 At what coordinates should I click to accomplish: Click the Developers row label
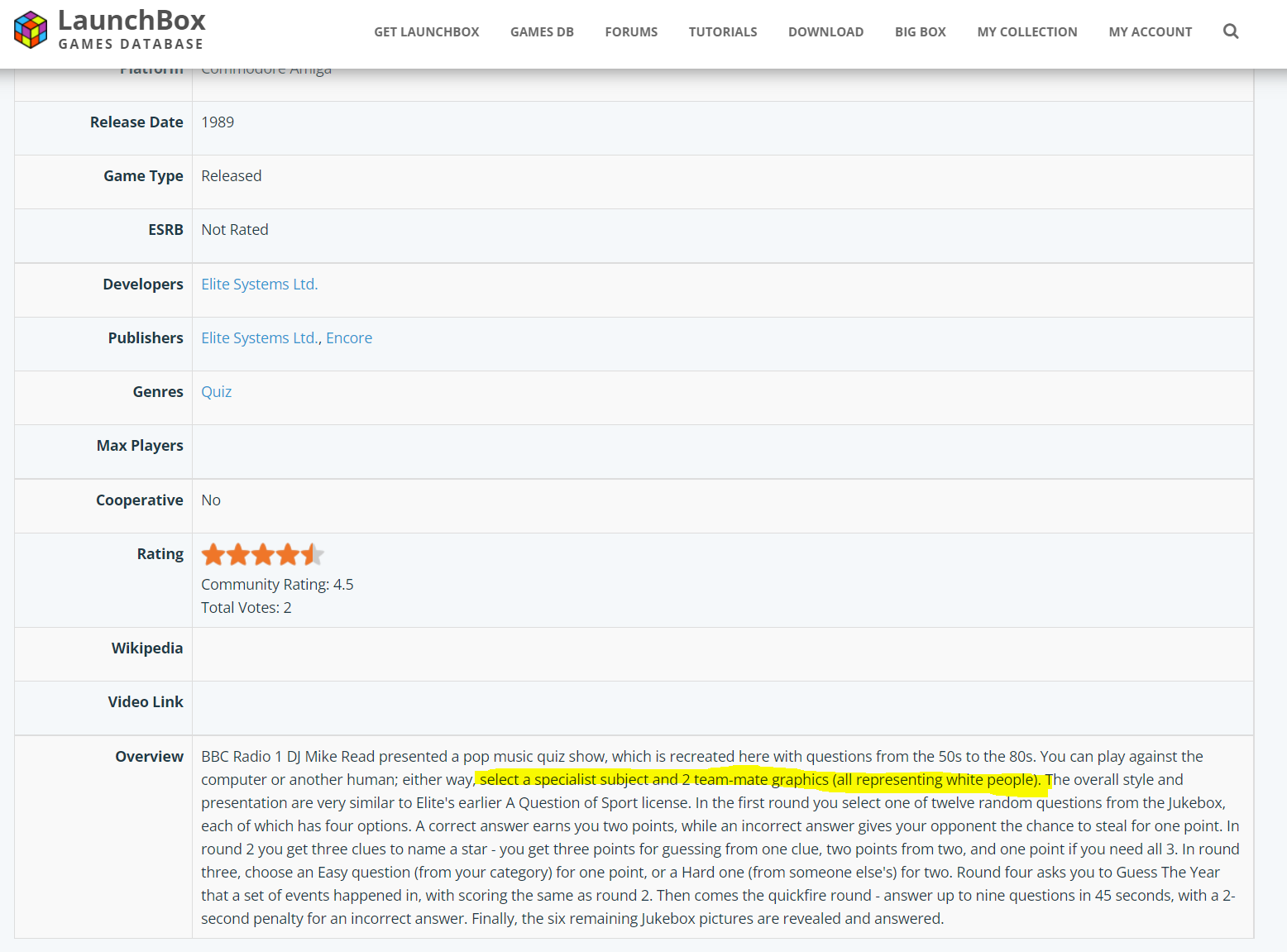coord(143,284)
